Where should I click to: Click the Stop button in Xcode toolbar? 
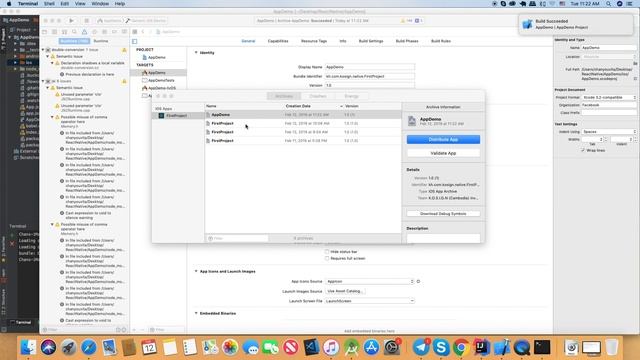tap(86, 20)
